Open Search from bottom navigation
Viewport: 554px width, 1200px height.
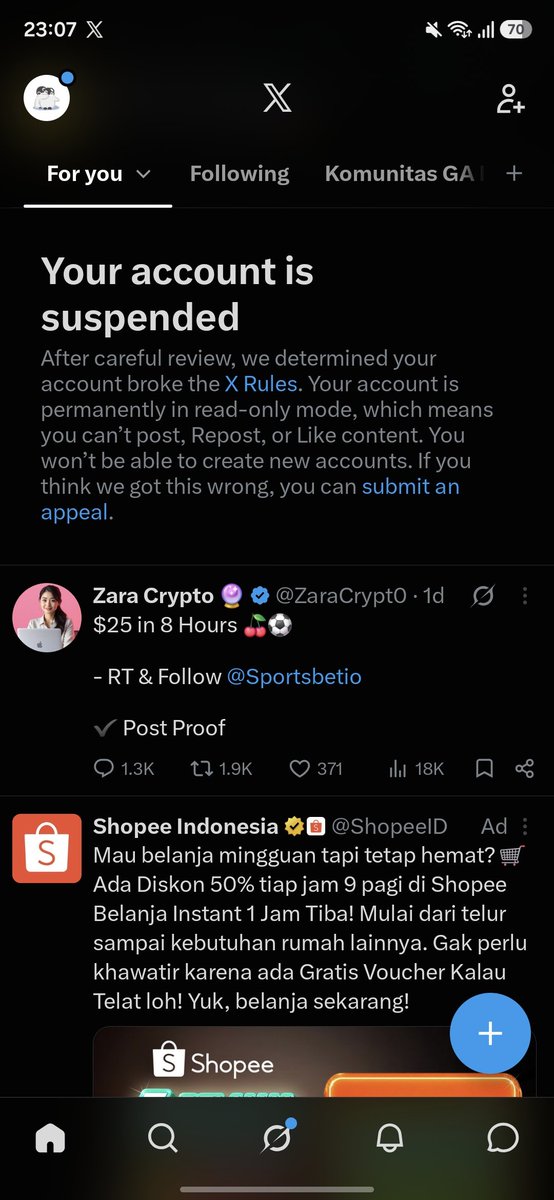[162, 1138]
